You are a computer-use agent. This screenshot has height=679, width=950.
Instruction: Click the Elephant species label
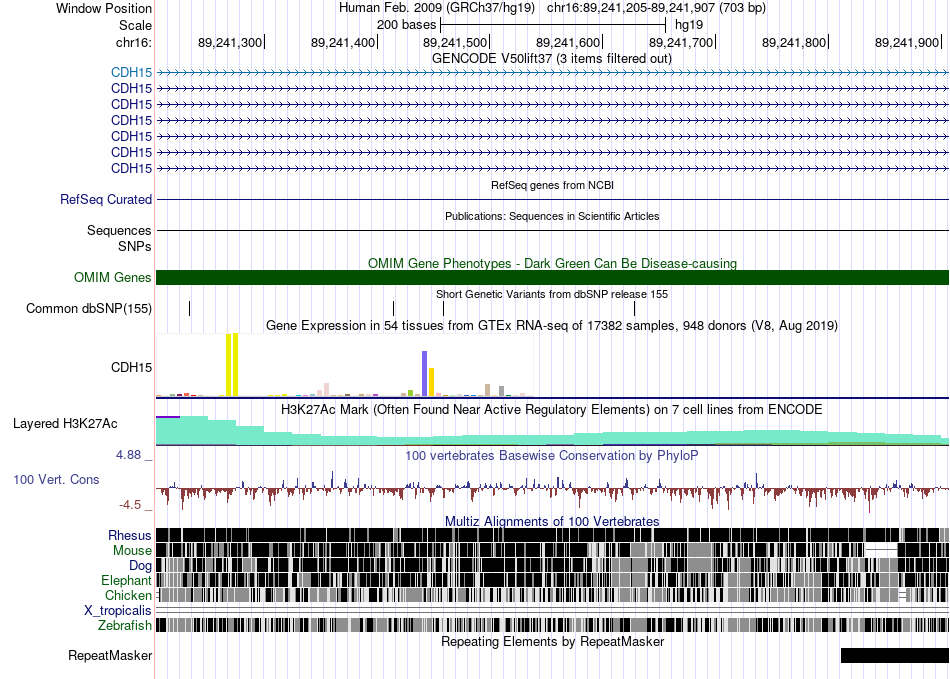point(126,580)
